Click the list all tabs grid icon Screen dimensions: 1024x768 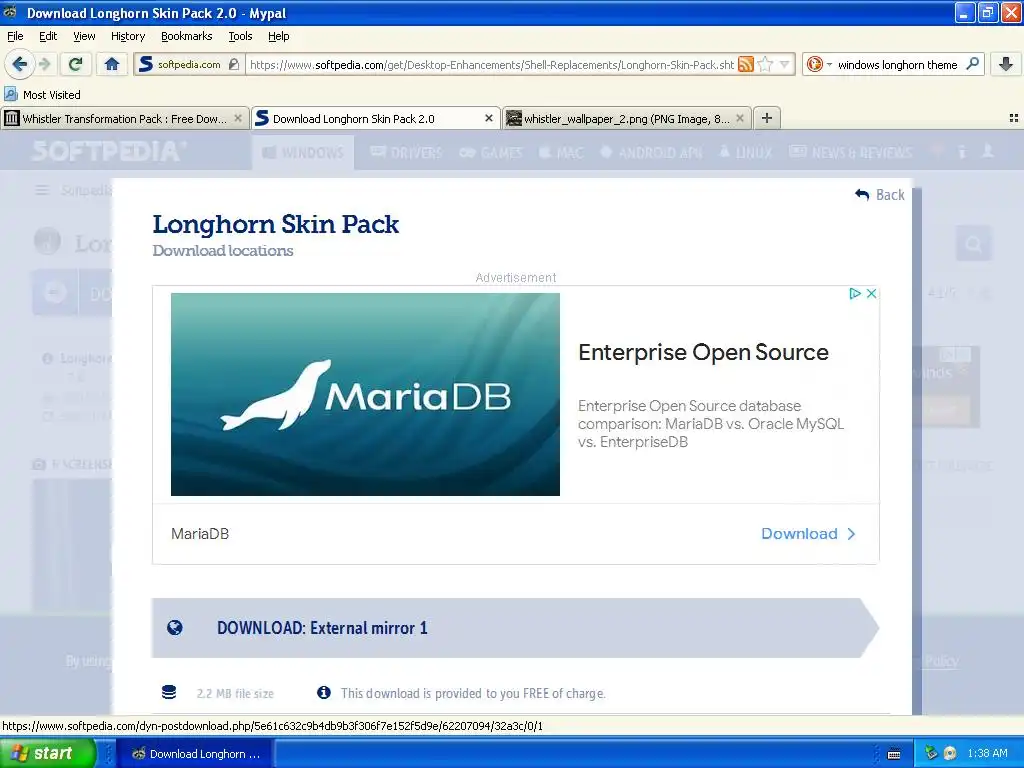pyautogui.click(x=1013, y=118)
